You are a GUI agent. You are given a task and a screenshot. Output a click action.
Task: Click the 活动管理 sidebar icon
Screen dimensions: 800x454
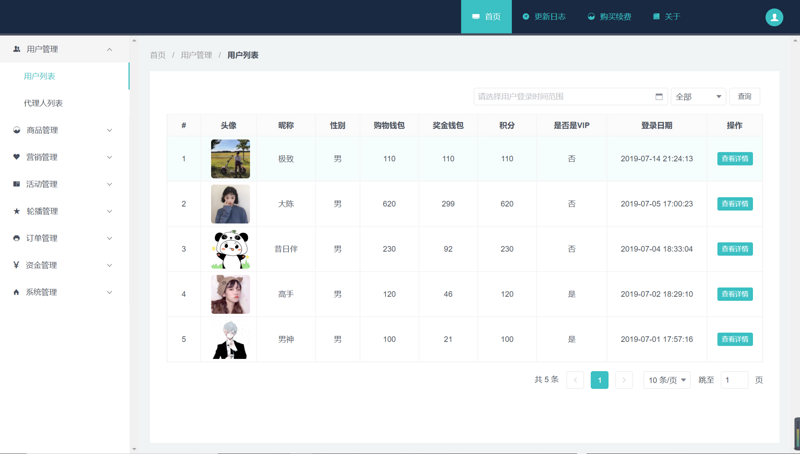(16, 184)
